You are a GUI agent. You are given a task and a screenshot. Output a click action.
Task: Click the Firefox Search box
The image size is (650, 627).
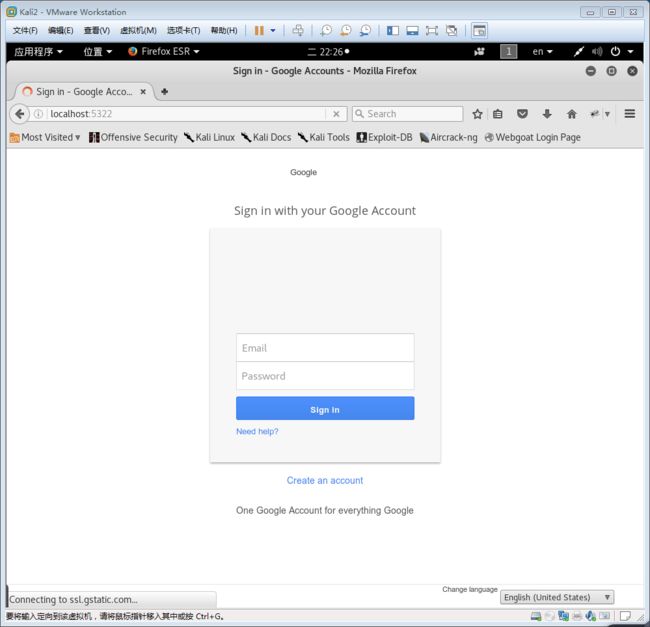407,114
